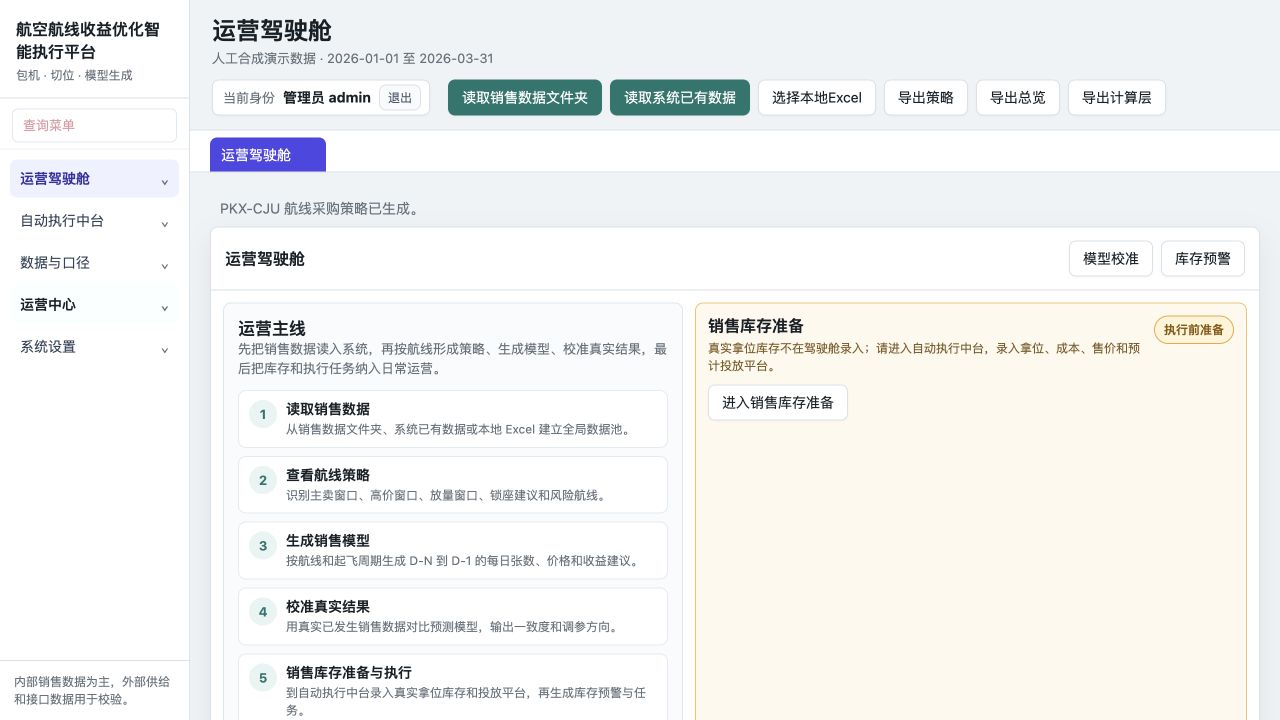
Task: Click the 航空航线收益优化智能执行平台 title
Action: (88, 41)
